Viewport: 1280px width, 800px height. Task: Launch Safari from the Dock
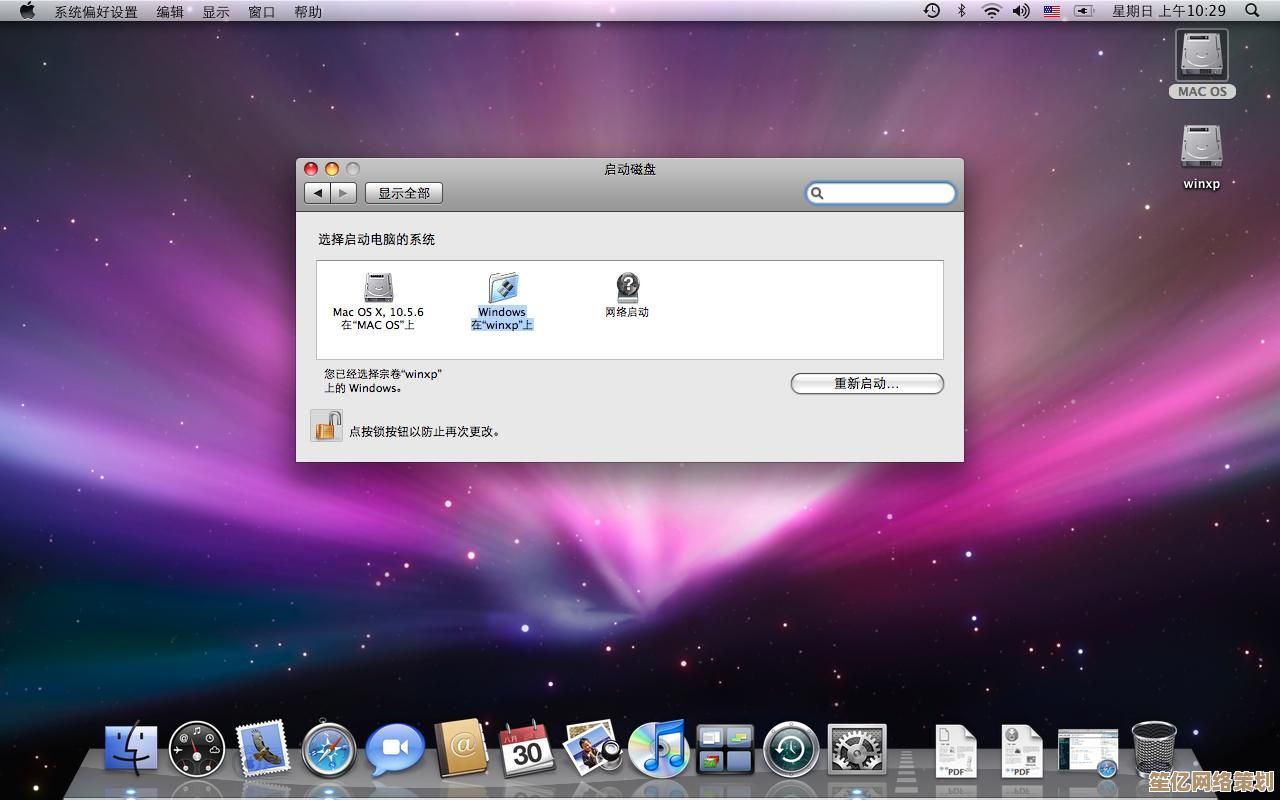[329, 750]
